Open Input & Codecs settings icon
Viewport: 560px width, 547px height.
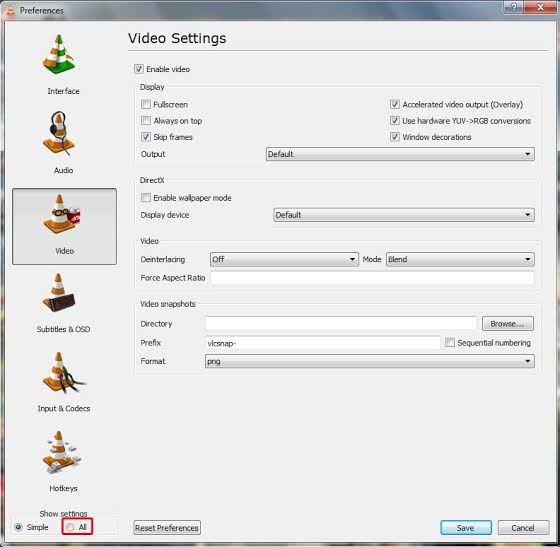point(63,372)
